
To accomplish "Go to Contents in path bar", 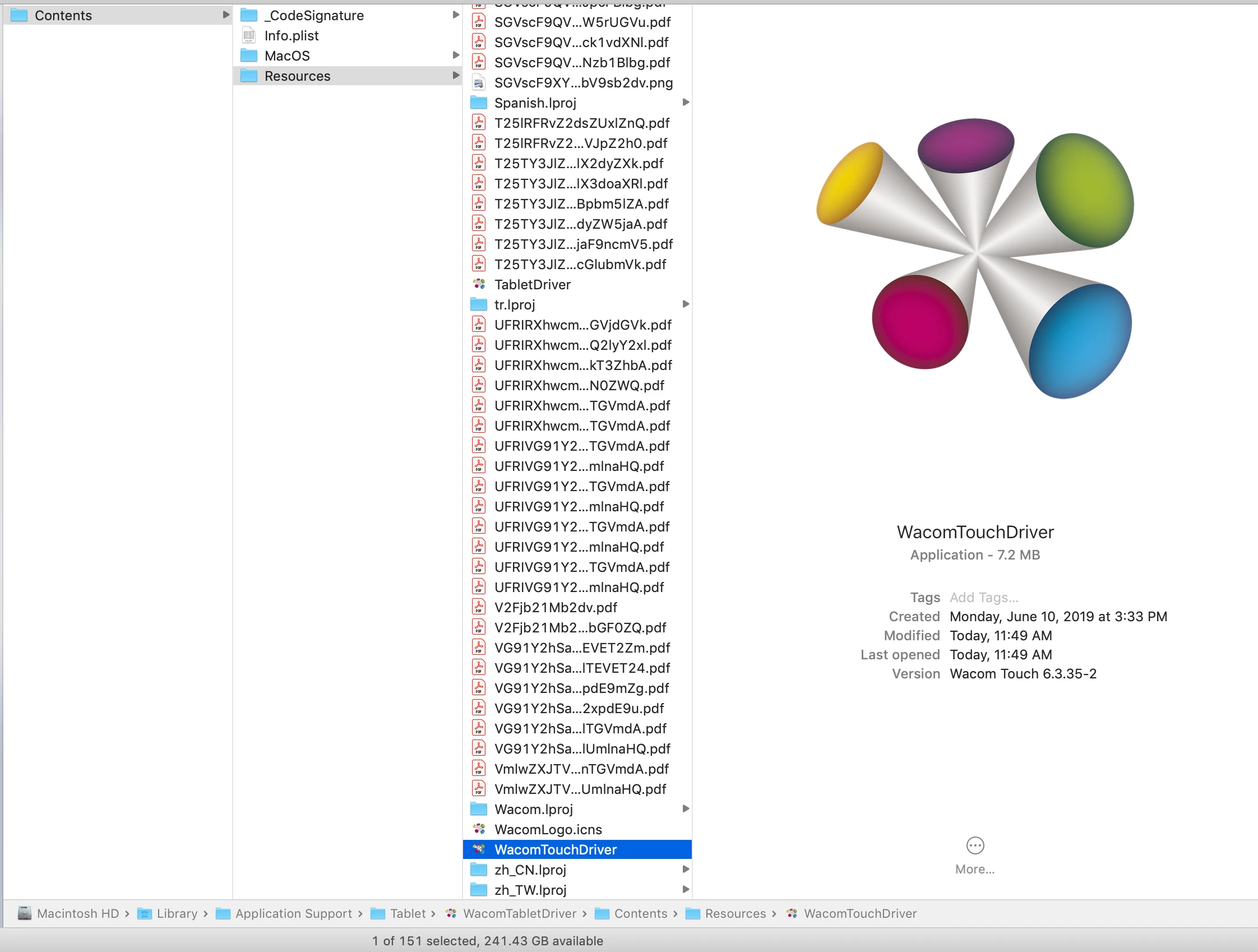I will (x=640, y=913).
